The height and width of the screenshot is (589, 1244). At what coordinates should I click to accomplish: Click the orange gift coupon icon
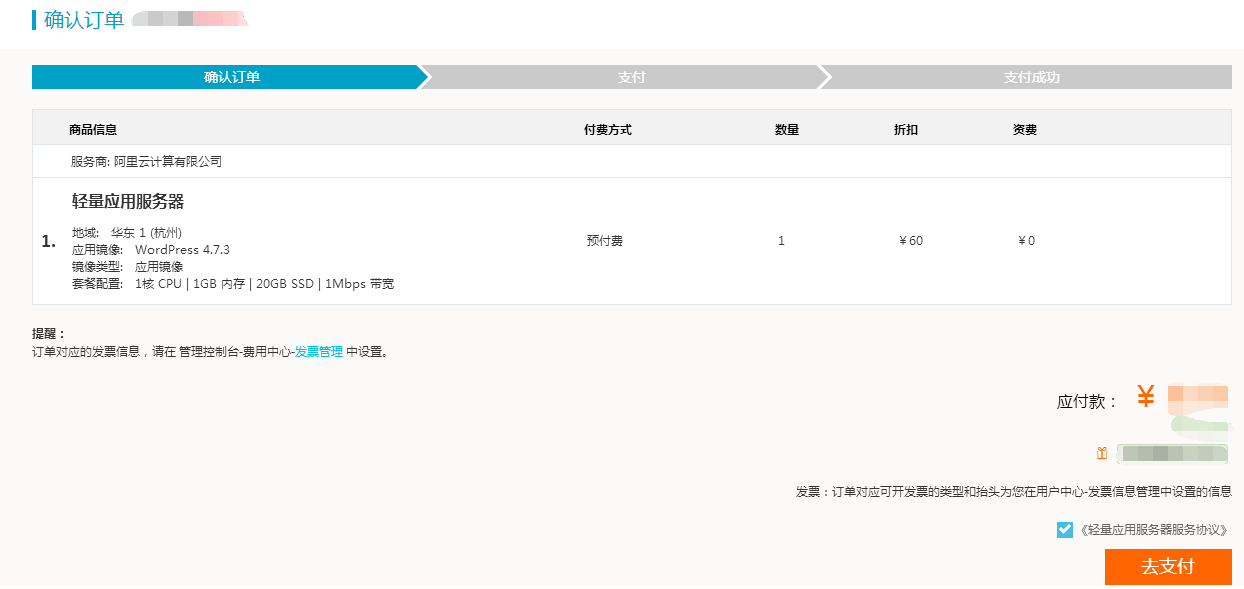pos(1101,454)
